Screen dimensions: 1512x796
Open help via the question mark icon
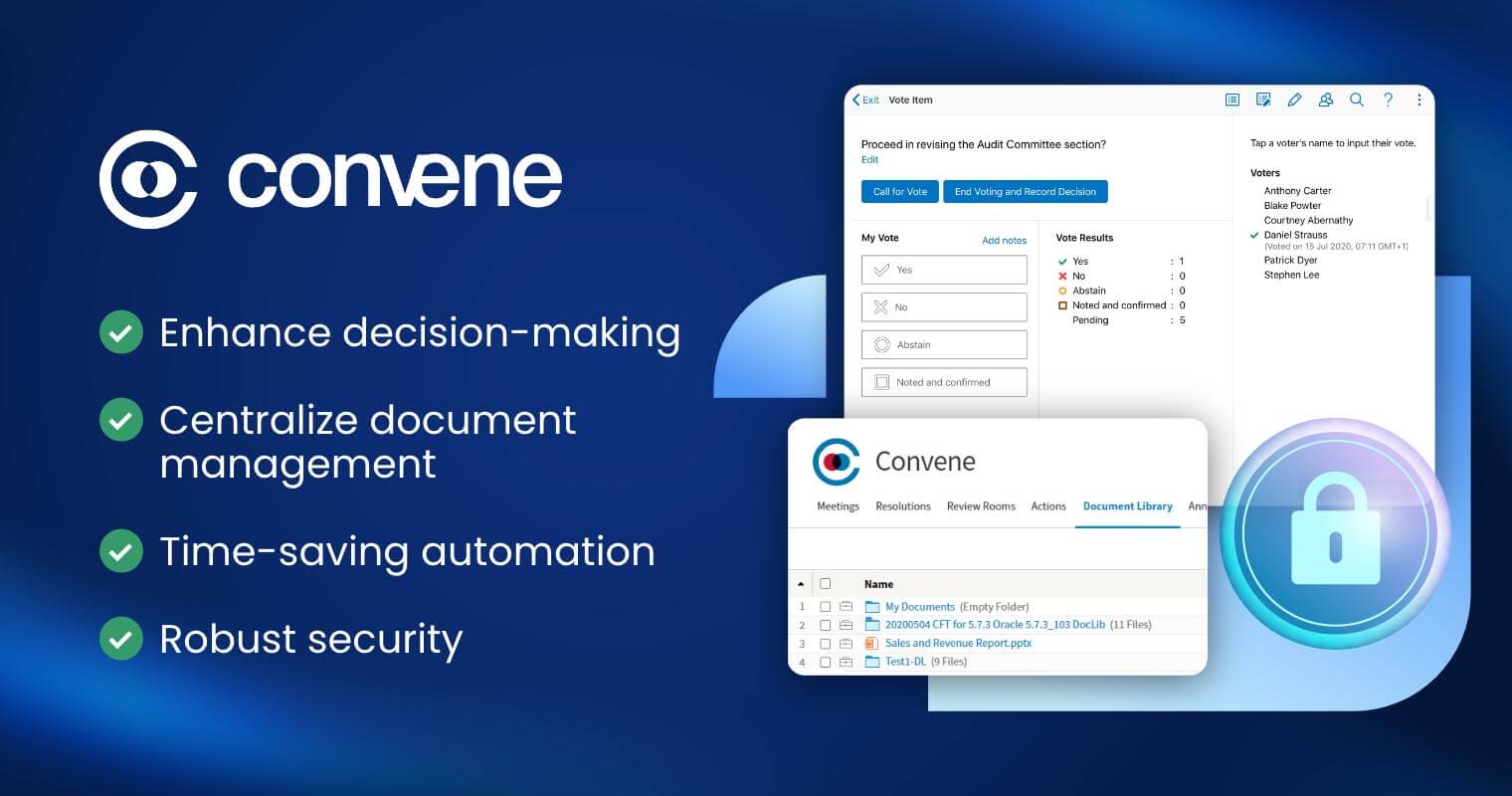pos(1389,99)
